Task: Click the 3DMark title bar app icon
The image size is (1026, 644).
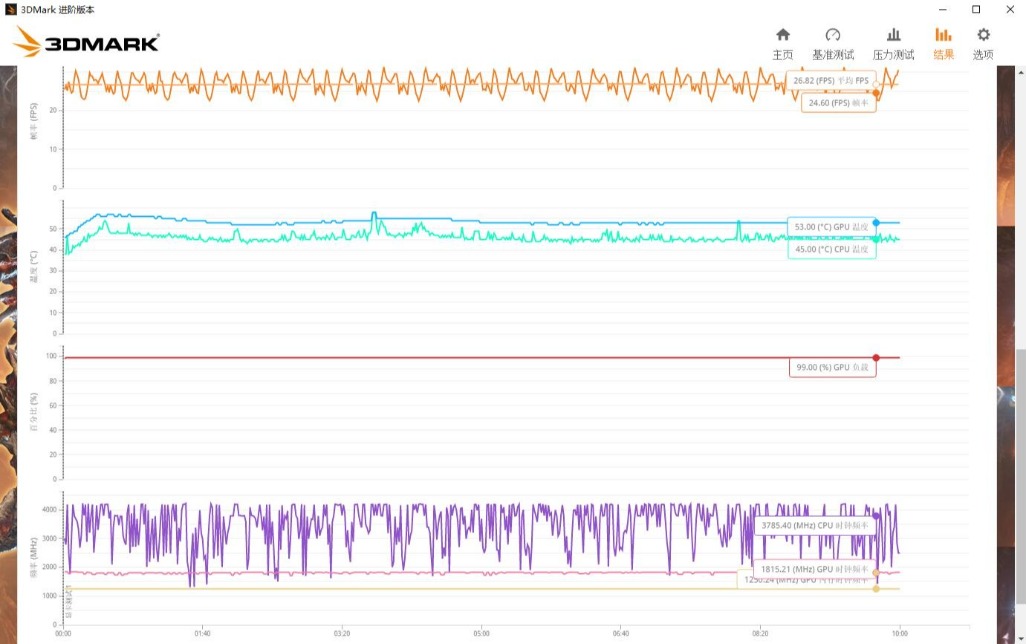Action: tap(10, 9)
